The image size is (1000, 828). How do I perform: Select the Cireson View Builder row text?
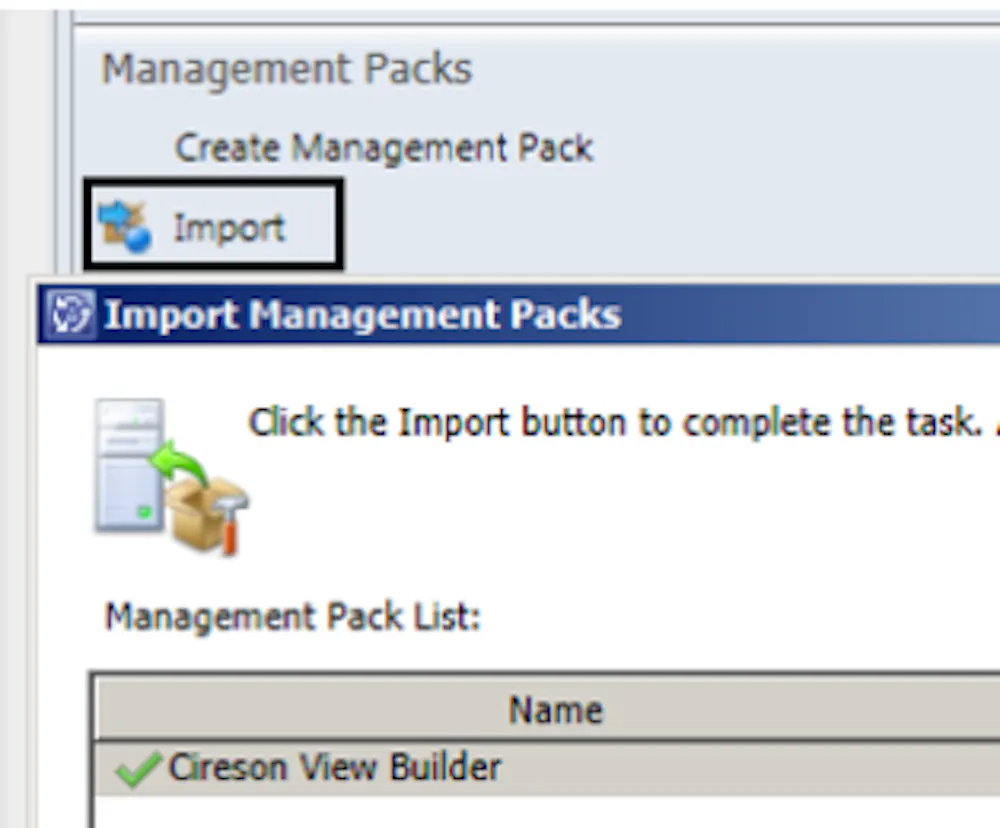point(335,767)
